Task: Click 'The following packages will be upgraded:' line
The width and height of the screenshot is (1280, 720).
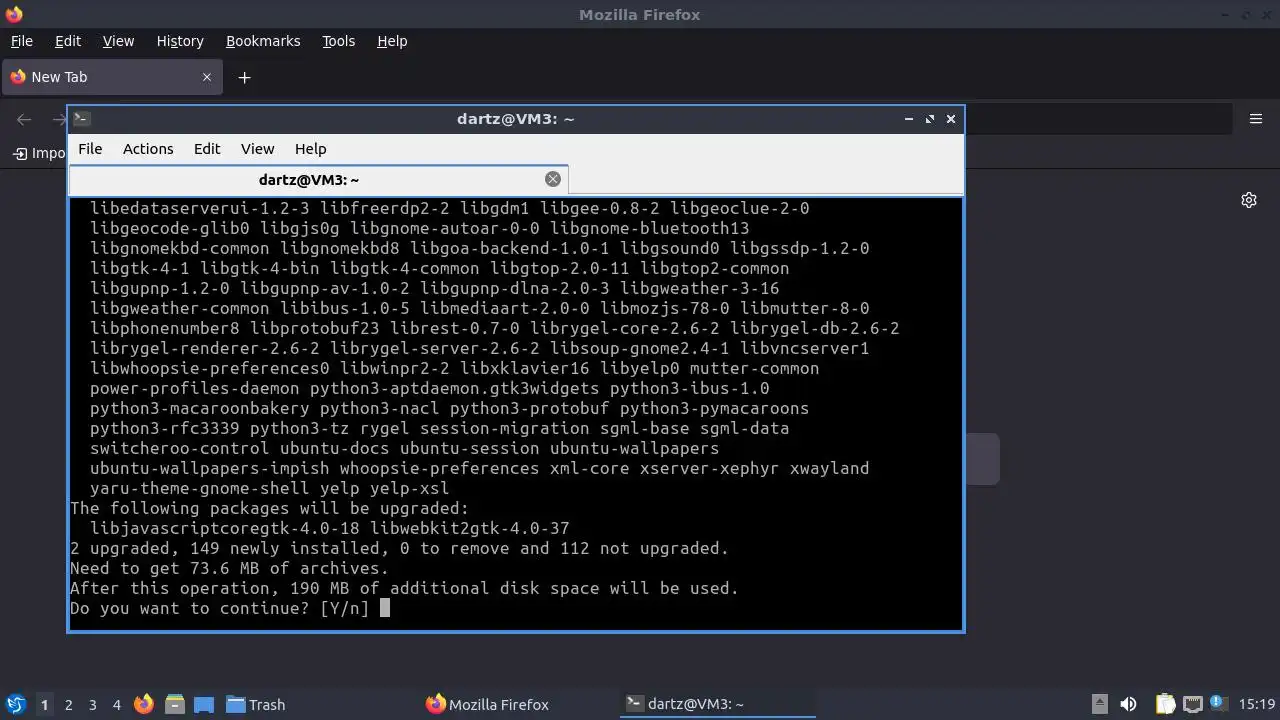Action: point(269,508)
